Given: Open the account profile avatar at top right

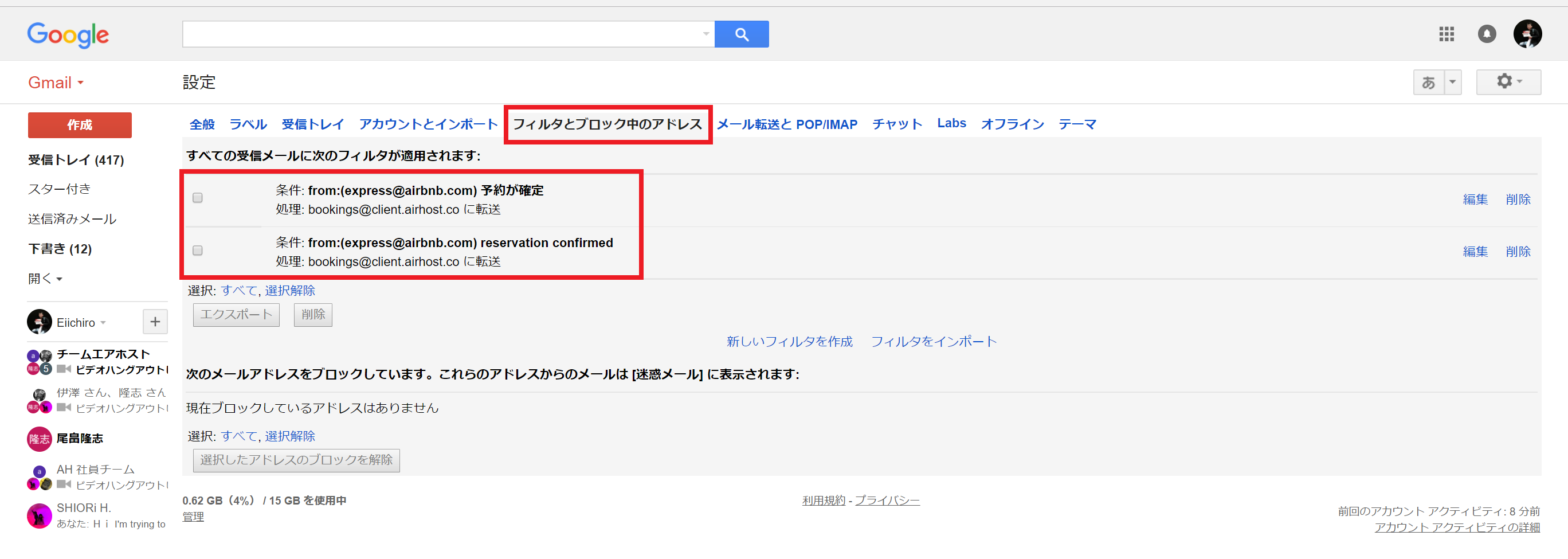Looking at the screenshot, I should [1527, 33].
